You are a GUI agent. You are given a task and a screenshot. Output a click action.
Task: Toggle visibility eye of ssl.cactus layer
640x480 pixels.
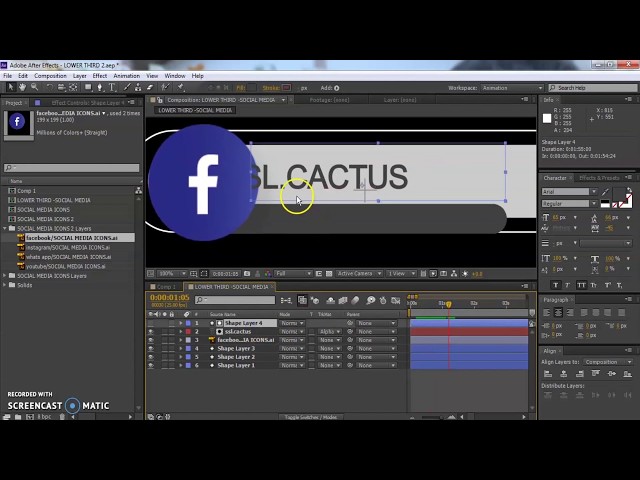click(x=151, y=331)
